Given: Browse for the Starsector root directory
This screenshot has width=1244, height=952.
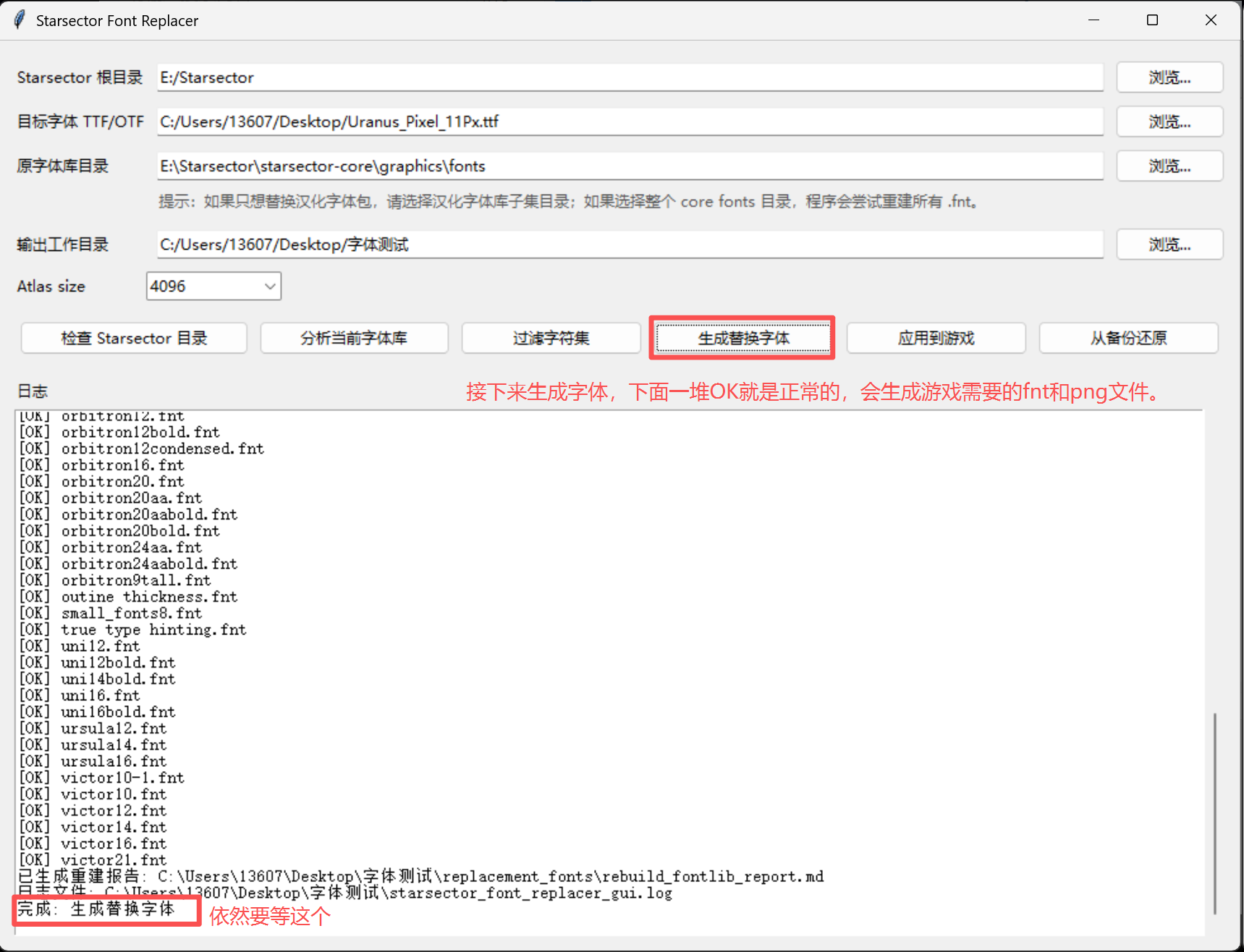Looking at the screenshot, I should [x=1169, y=77].
